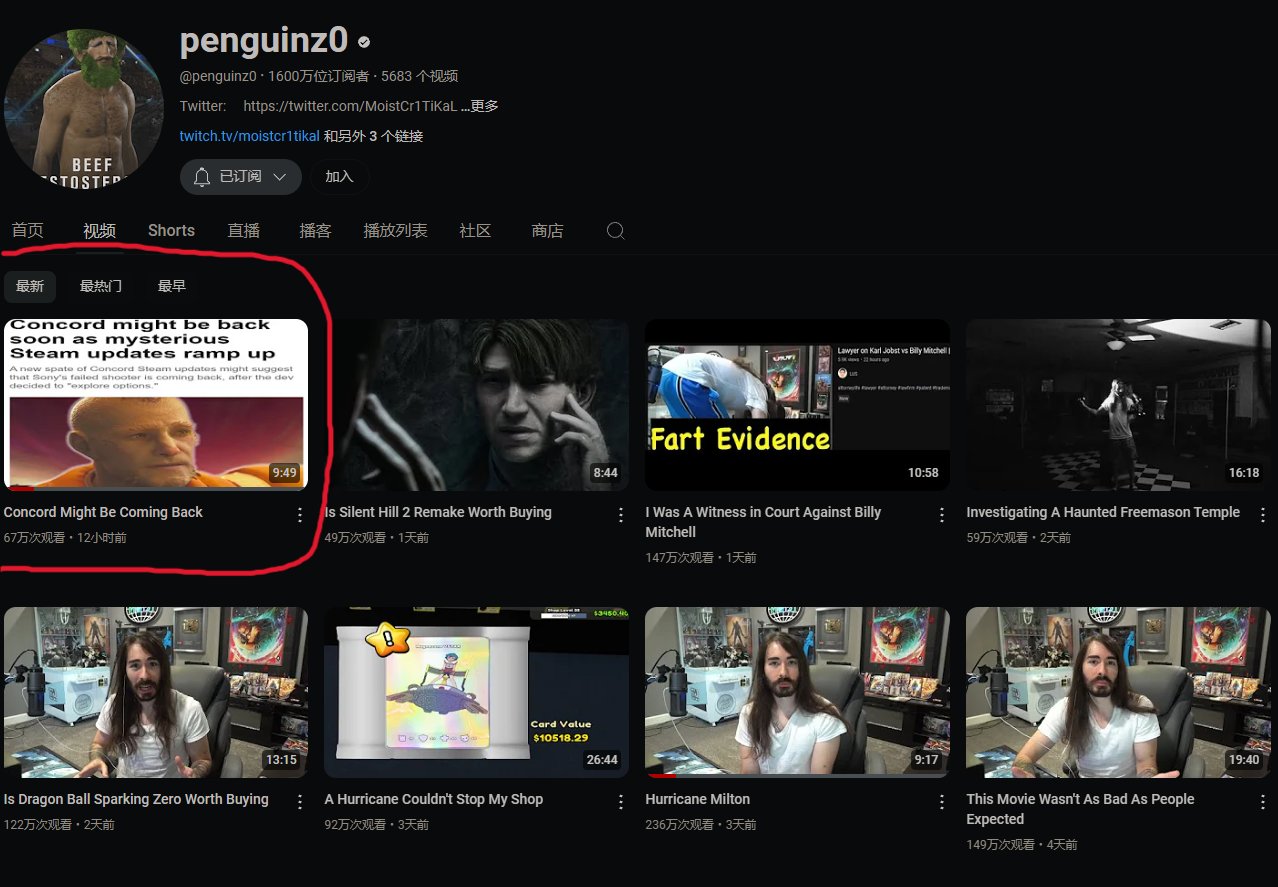The width and height of the screenshot is (1278, 887).
Task: Click the 1600万位订阅者 subscriber count text
Action: (x=320, y=76)
